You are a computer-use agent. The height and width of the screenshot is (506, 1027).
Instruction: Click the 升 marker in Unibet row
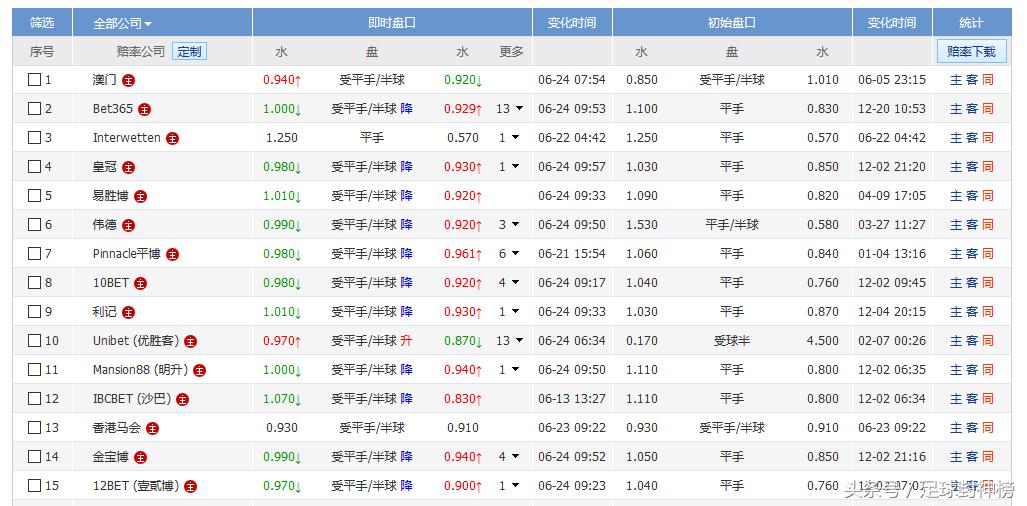tap(406, 340)
